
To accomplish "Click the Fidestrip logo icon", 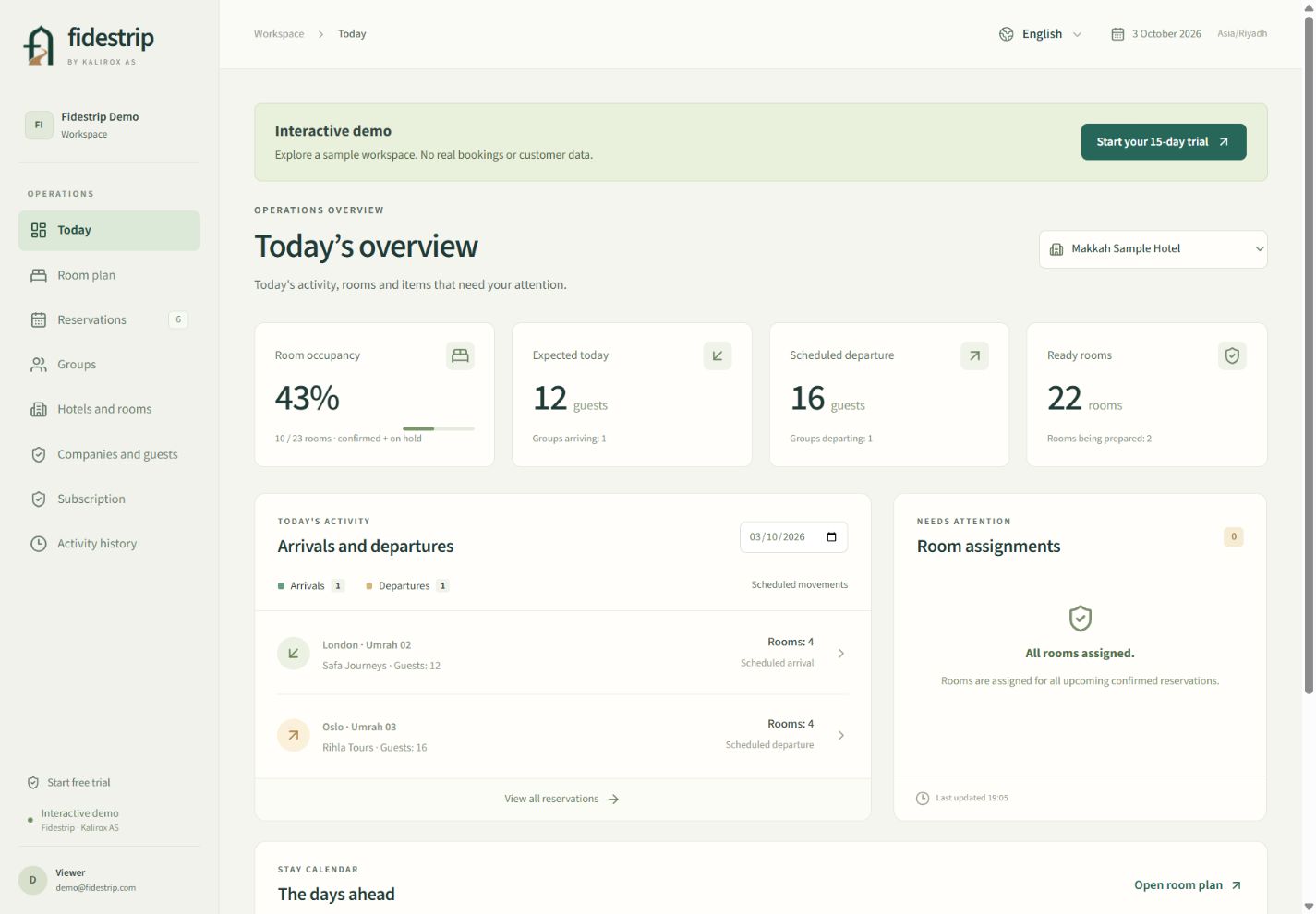I will [x=39, y=44].
